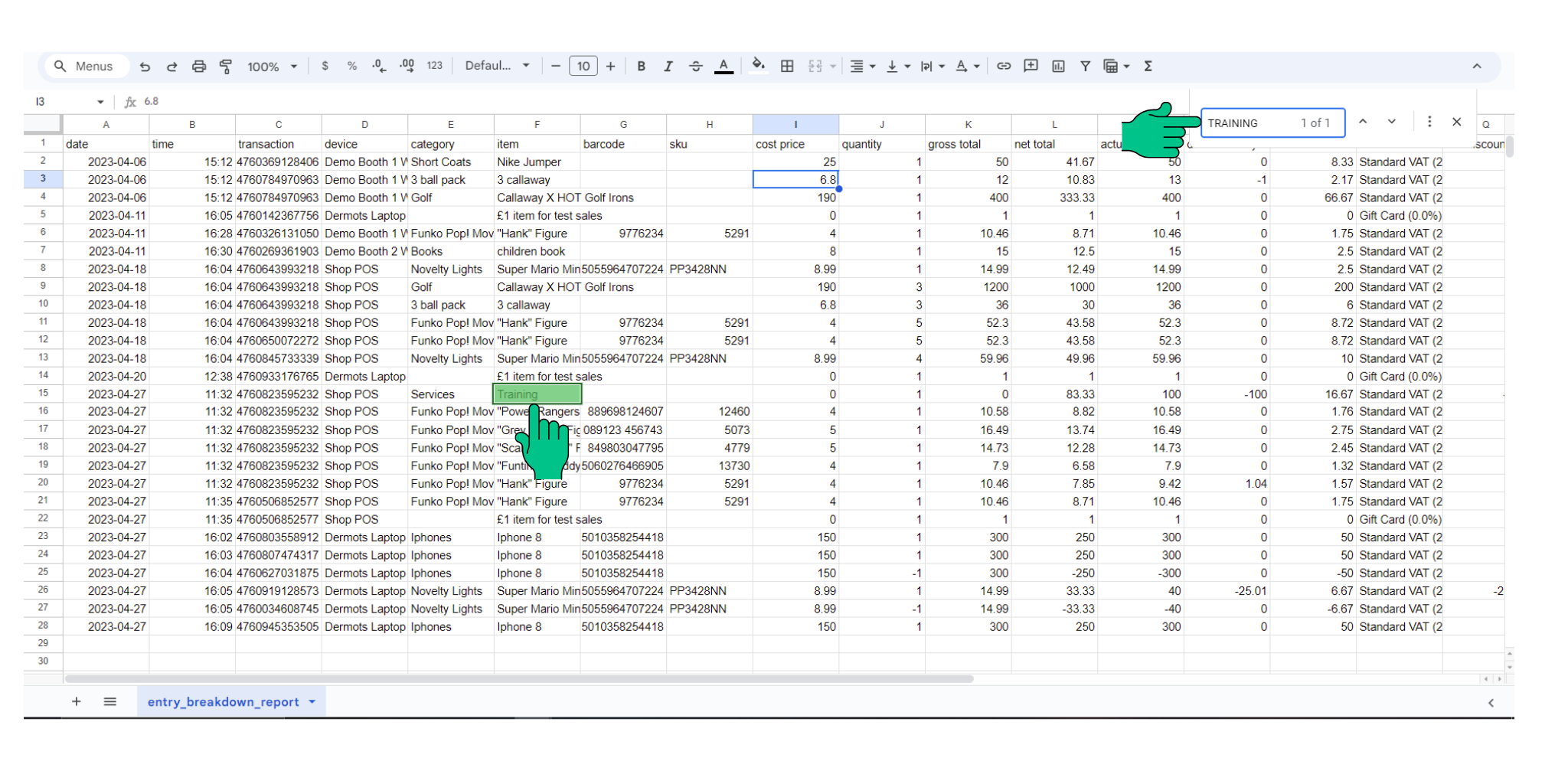Image resolution: width=1568 pixels, height=784 pixels.
Task: Close the find bar
Action: (x=1457, y=122)
